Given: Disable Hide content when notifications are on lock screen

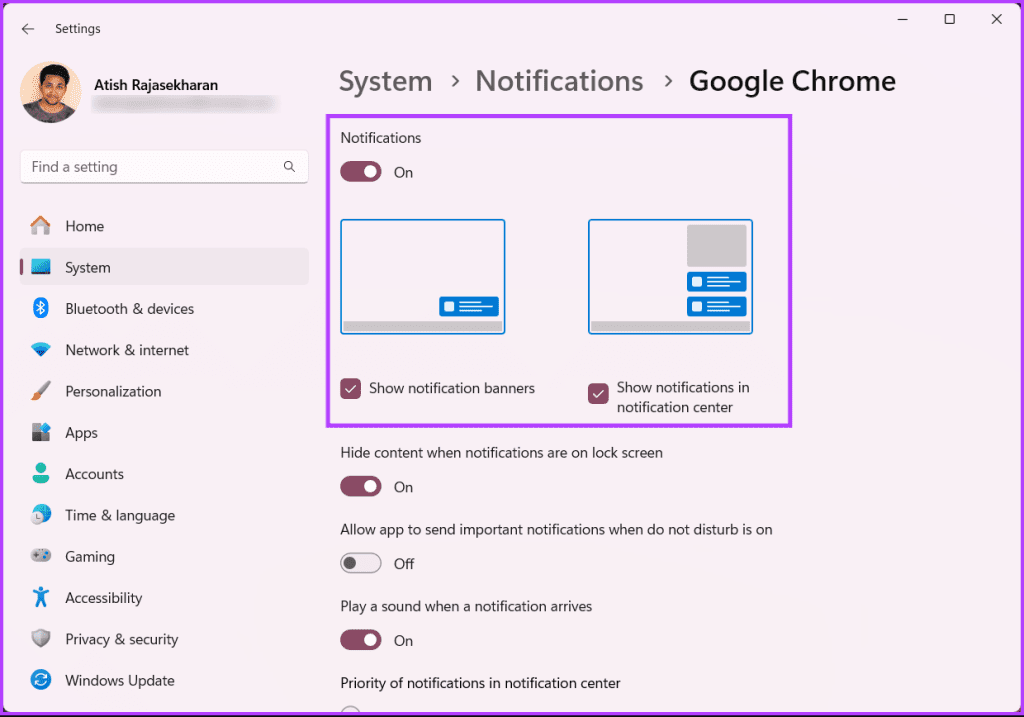Looking at the screenshot, I should coord(360,486).
